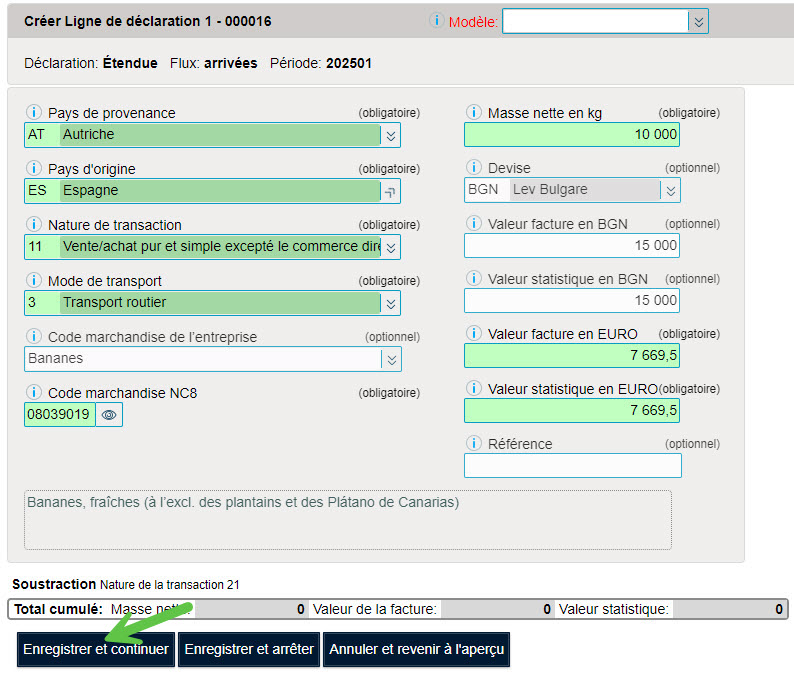Expand Nature de transaction dropdown arrow
This screenshot has width=794, height=676.
pyautogui.click(x=390, y=247)
